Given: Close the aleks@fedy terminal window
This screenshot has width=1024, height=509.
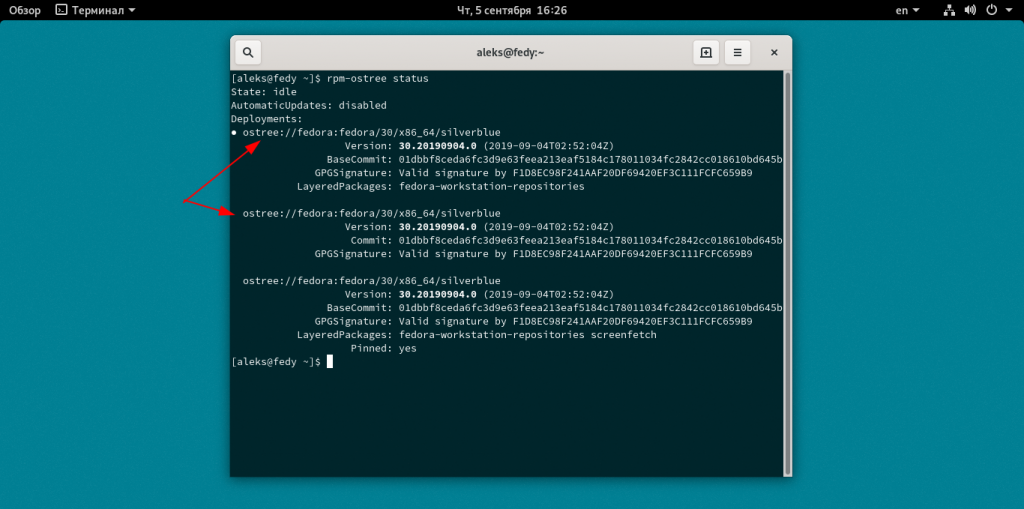Looking at the screenshot, I should click(x=773, y=53).
